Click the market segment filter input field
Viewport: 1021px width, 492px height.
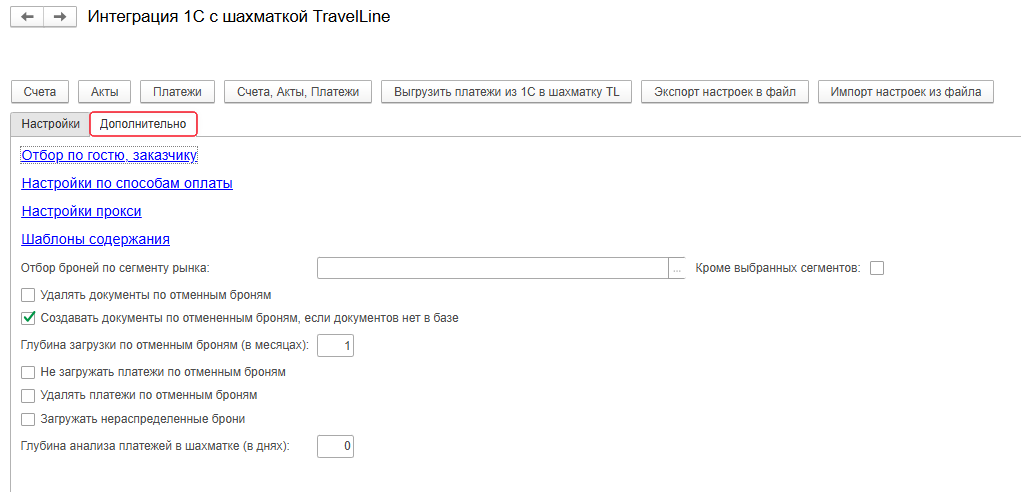492,268
